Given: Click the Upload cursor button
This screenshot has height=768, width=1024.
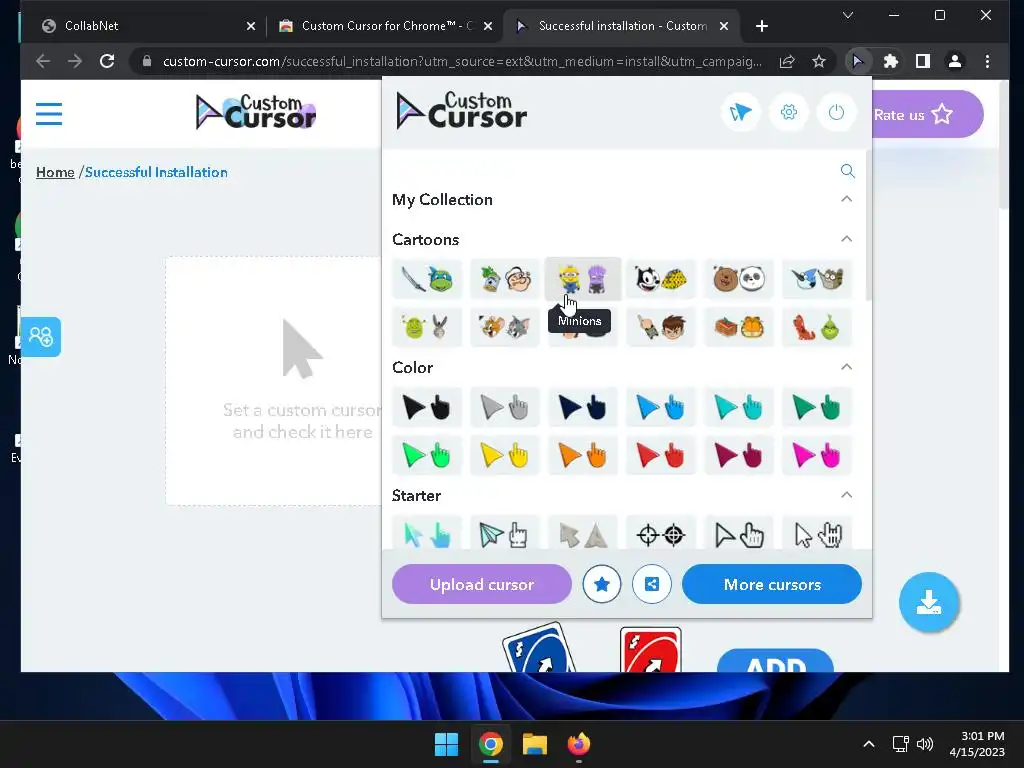Looking at the screenshot, I should 482,584.
